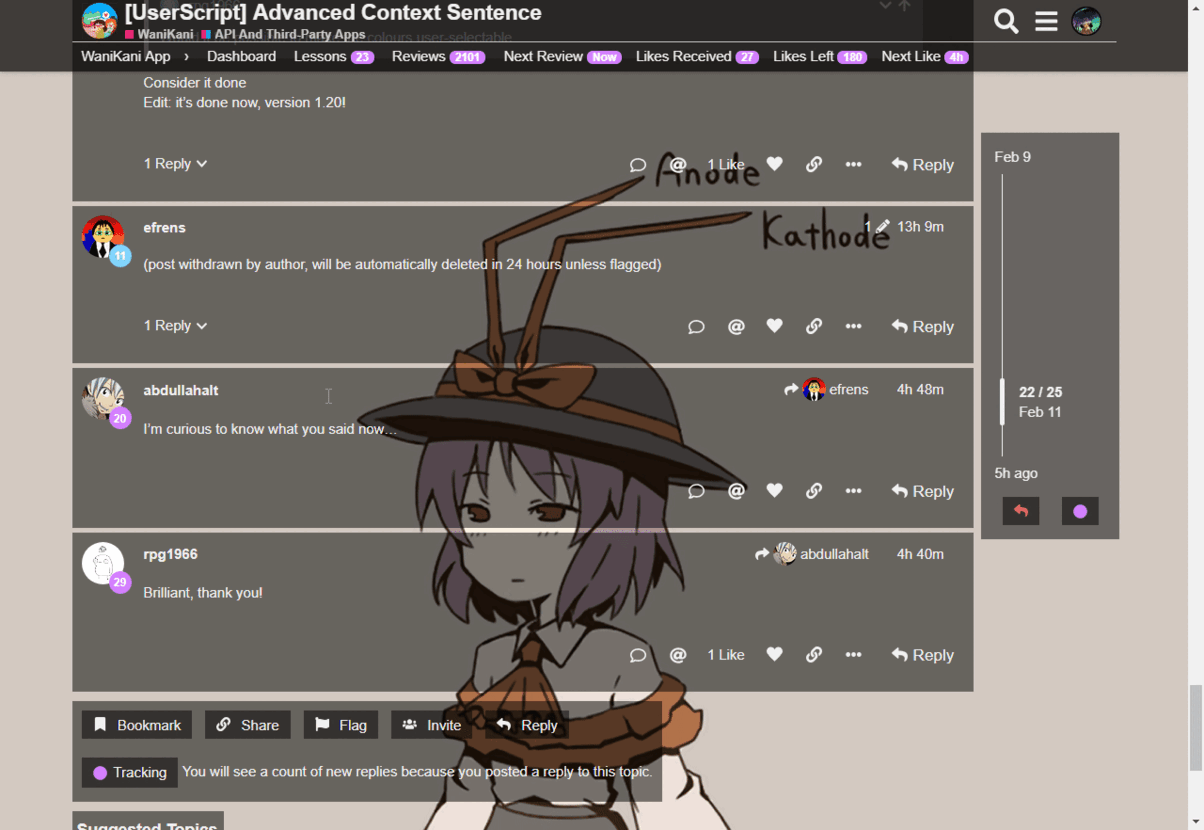Click the '[UserScript] Advanced Context Sentence' topic title

click(x=333, y=13)
